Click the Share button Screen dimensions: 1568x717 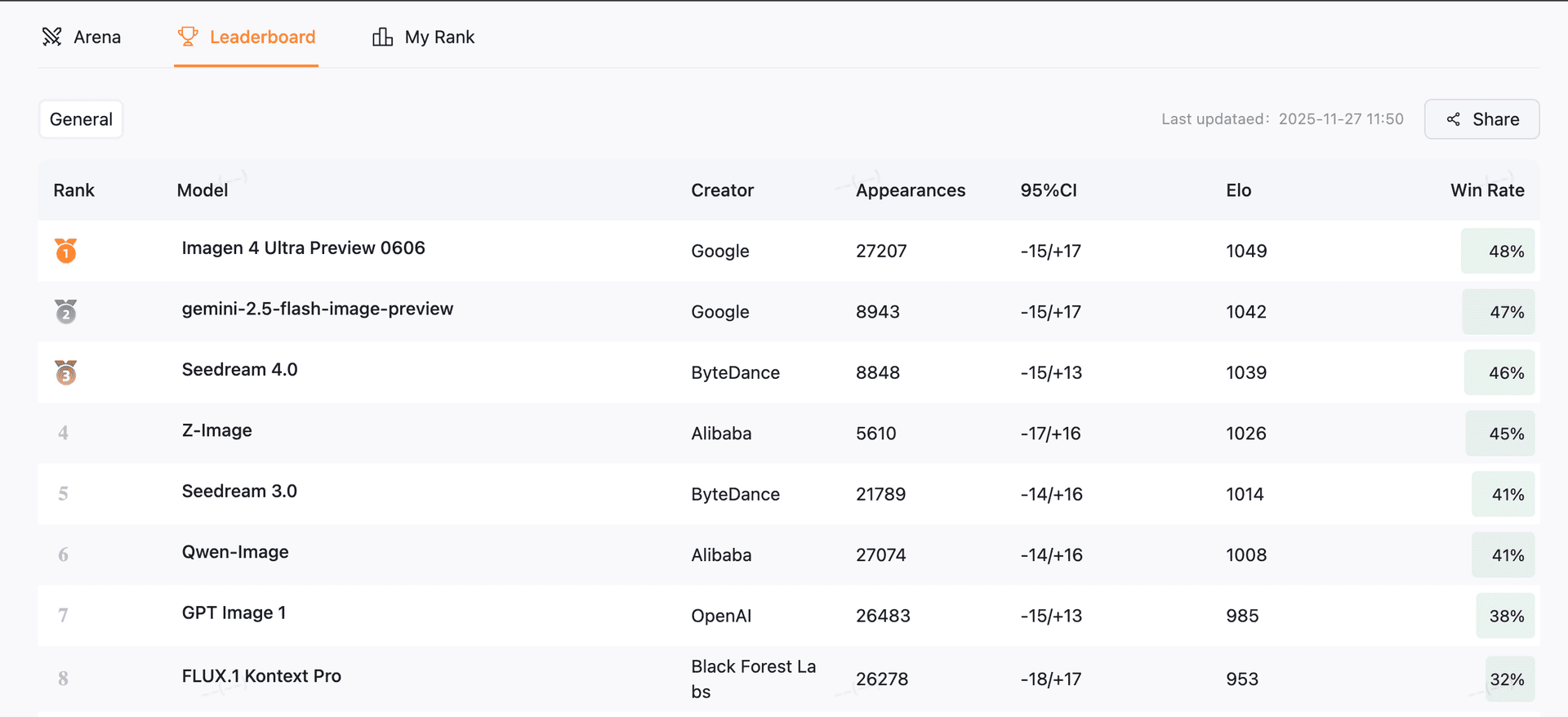pos(1481,119)
